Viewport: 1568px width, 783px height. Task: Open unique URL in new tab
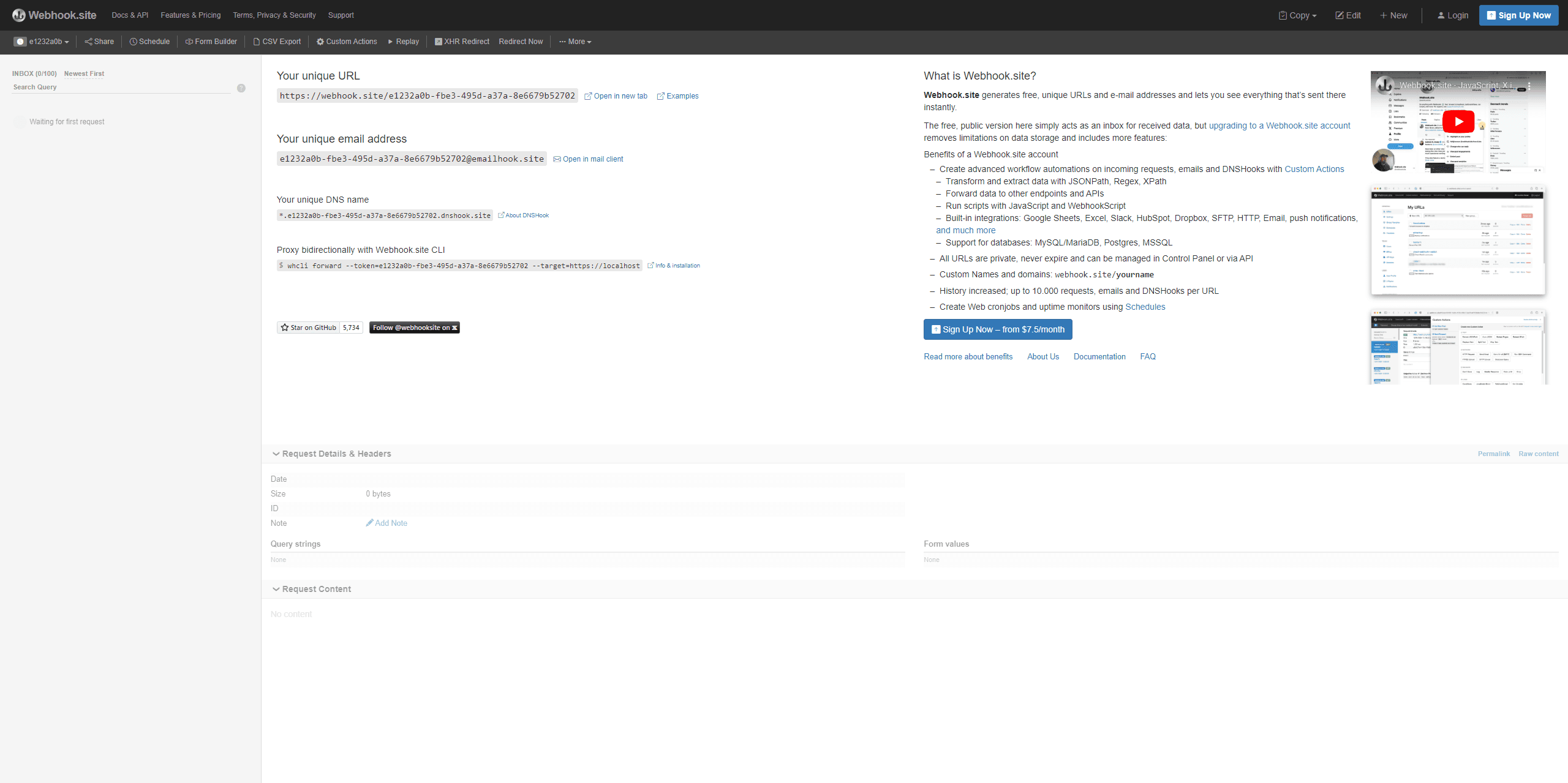[616, 96]
